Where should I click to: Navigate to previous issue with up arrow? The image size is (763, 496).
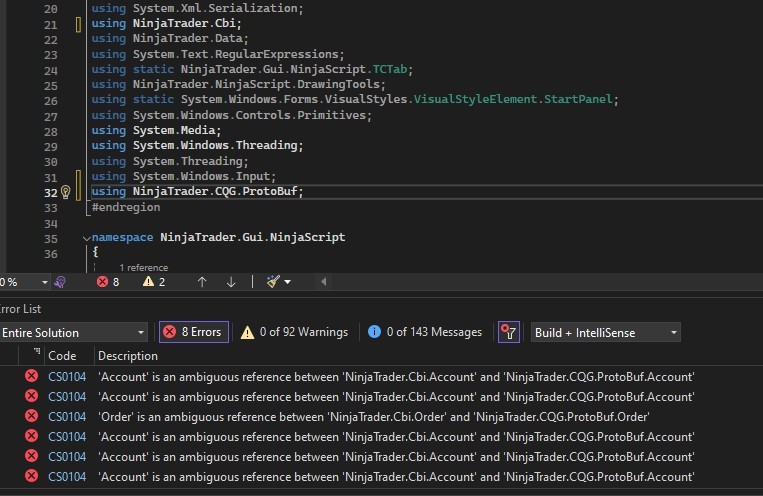click(x=202, y=282)
